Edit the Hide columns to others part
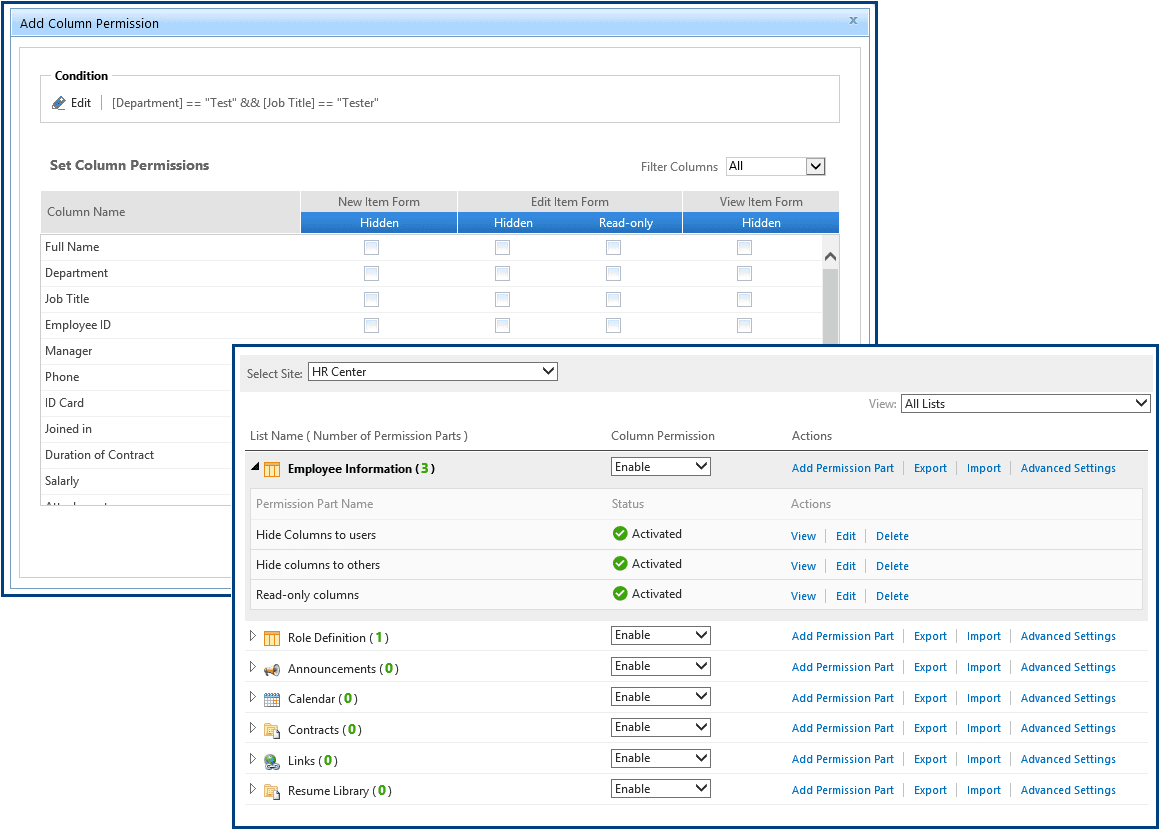This screenshot has height=831, width=1162. (x=846, y=566)
